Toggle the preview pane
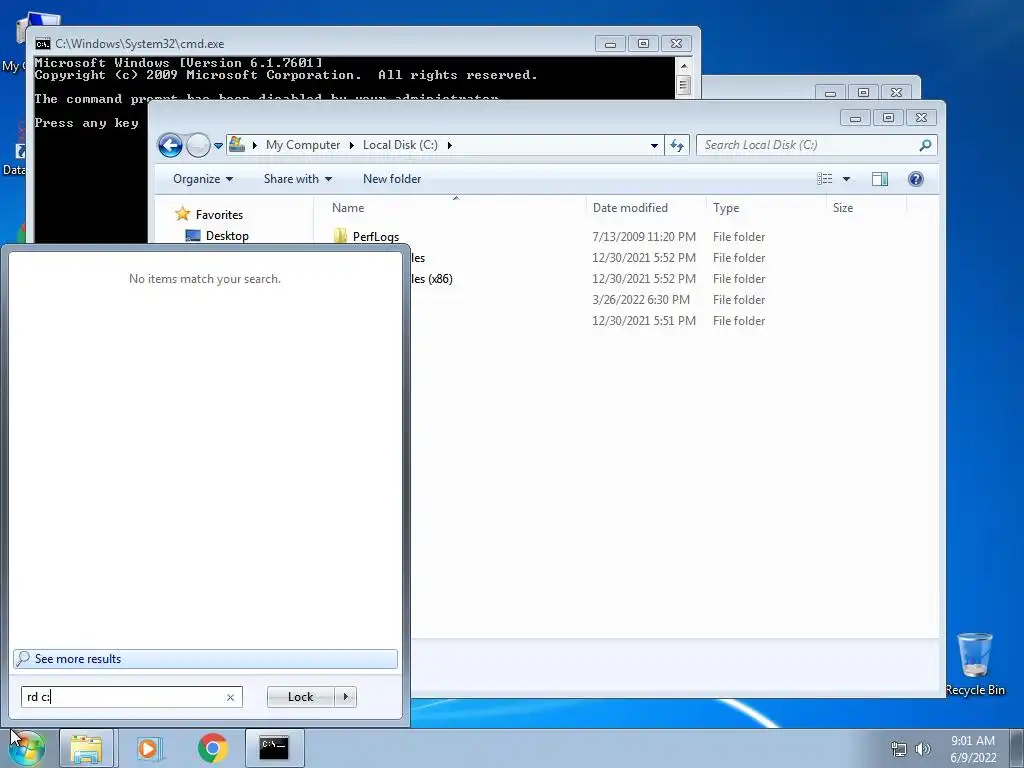 pos(880,179)
